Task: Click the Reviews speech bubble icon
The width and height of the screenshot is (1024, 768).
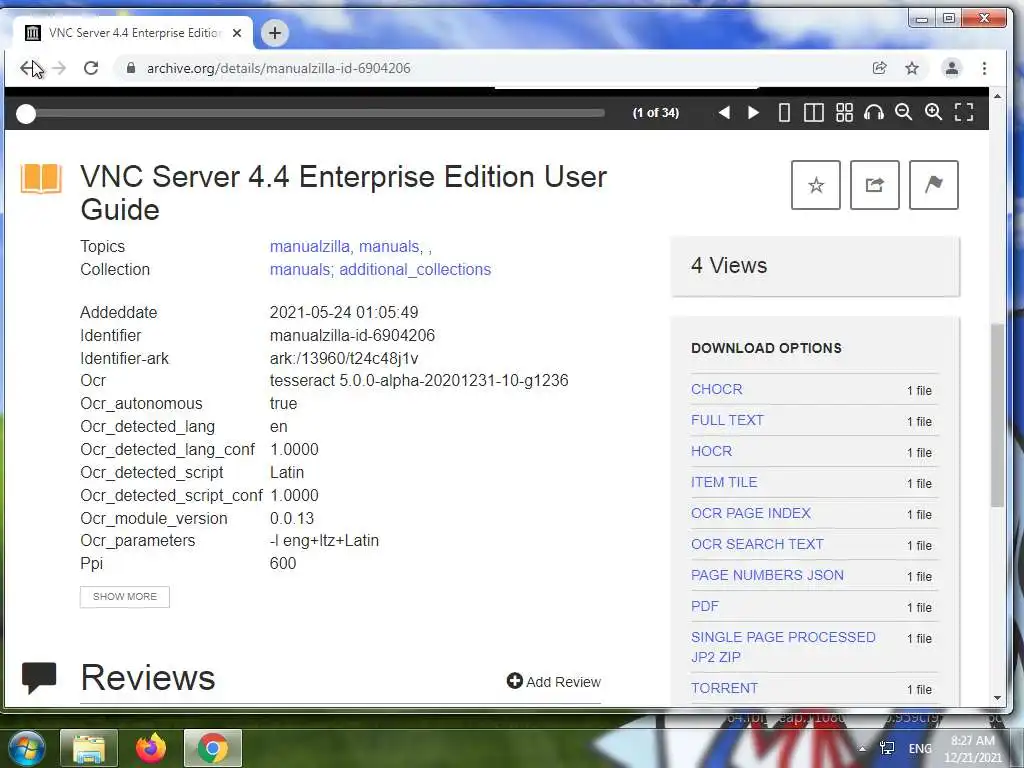Action: tap(39, 677)
